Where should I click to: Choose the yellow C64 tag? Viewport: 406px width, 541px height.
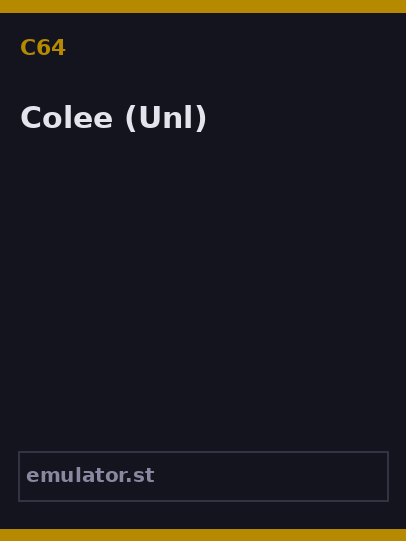(43, 48)
